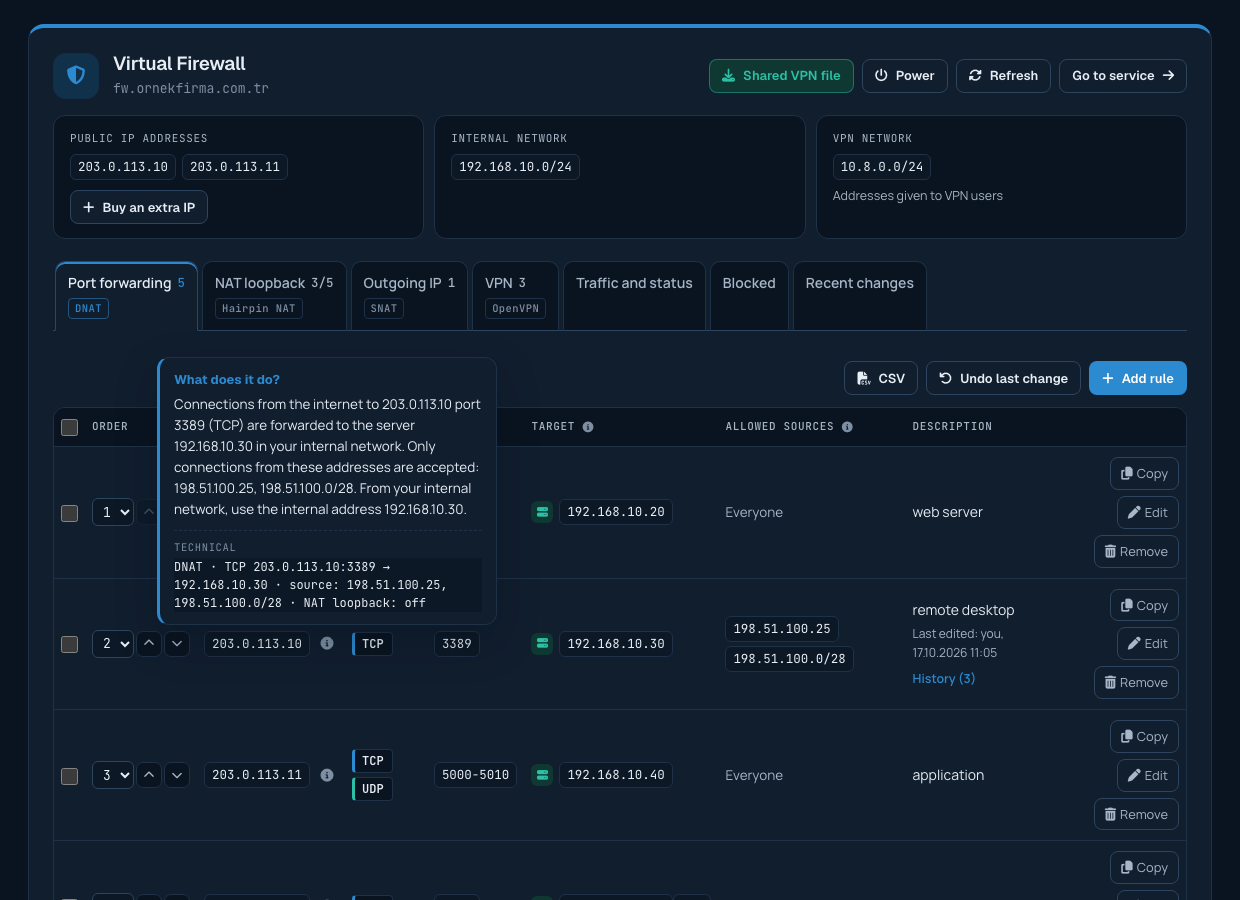Screen dimensions: 1240x900
Task: Open order dropdown for application rule
Action: click(112, 775)
